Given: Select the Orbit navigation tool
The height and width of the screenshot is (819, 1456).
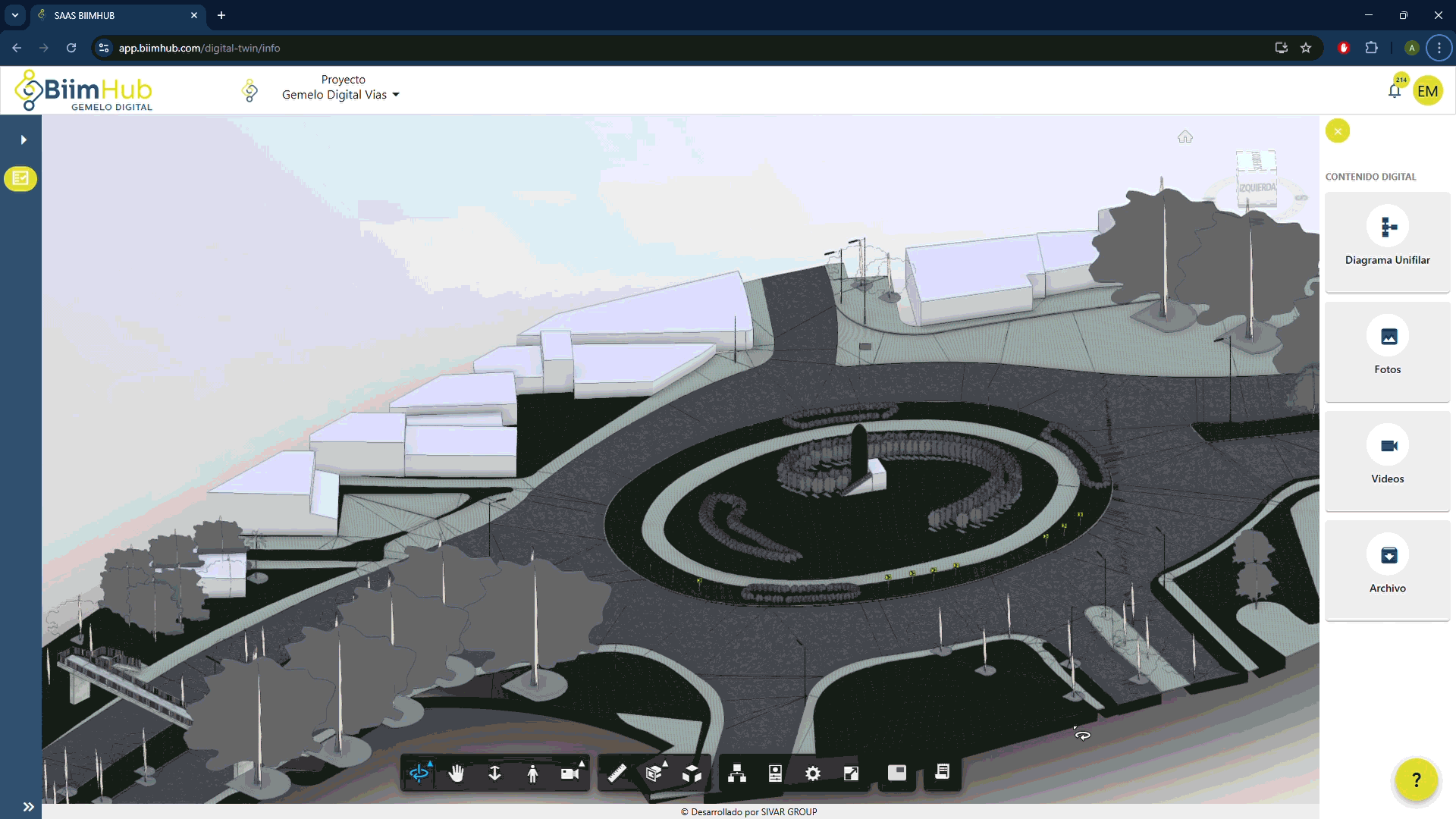Looking at the screenshot, I should 419,773.
